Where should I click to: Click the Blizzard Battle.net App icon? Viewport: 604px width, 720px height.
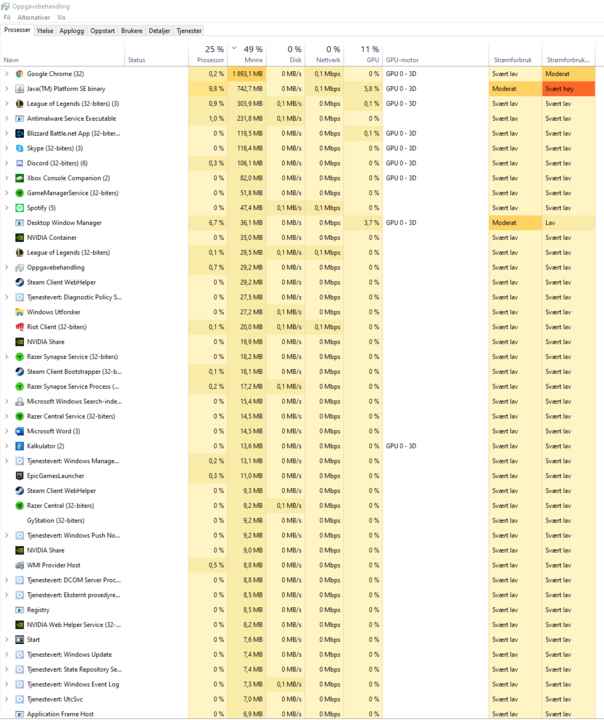(19, 134)
